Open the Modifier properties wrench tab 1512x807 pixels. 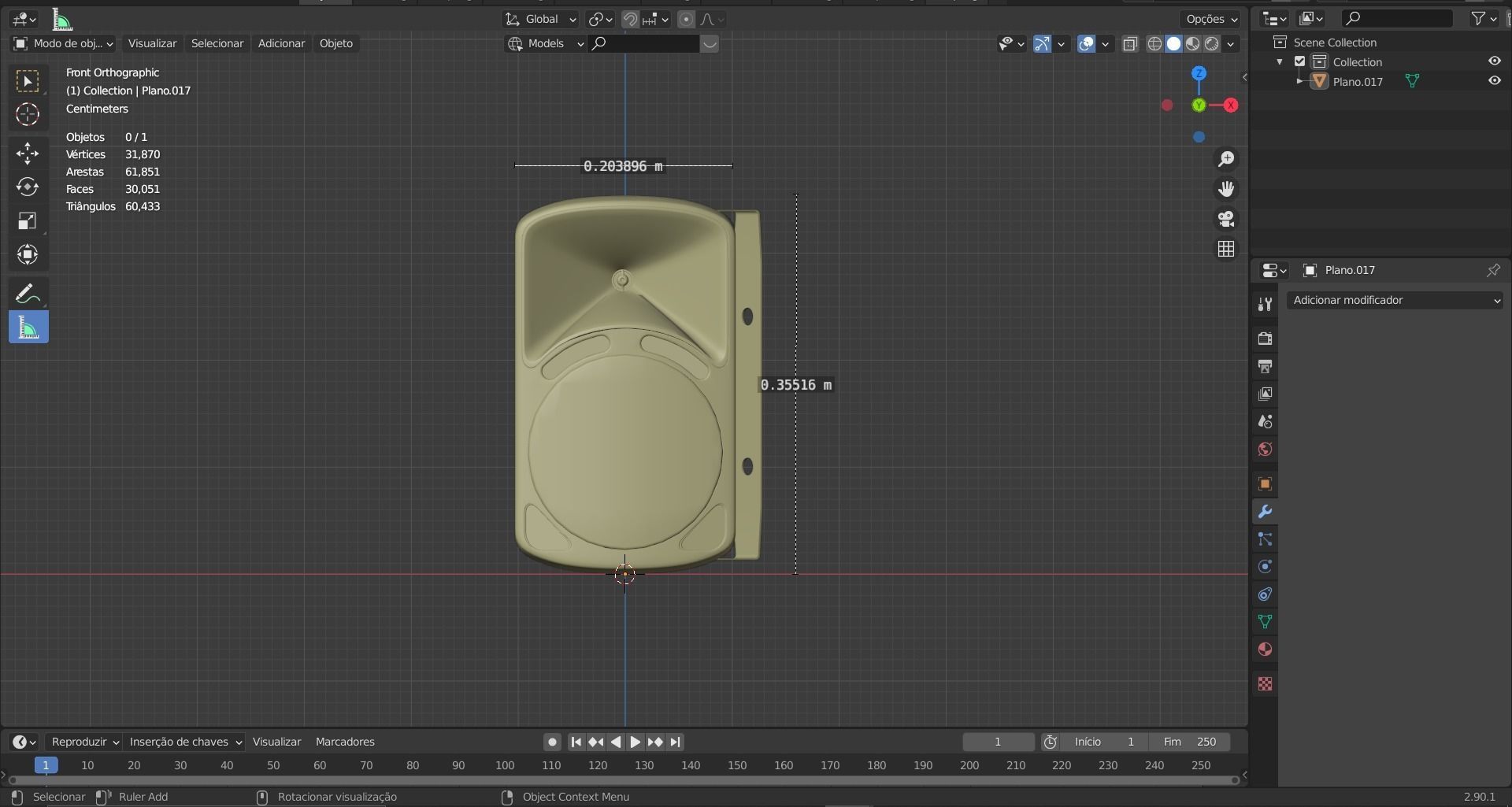click(1265, 511)
